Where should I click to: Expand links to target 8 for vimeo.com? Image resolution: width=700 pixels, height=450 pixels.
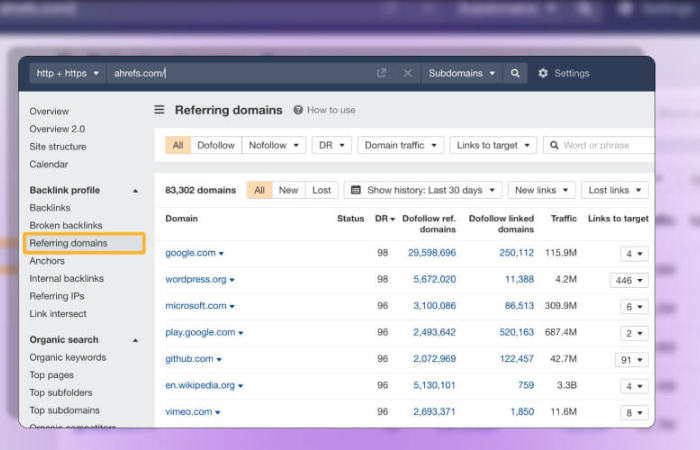click(x=634, y=413)
